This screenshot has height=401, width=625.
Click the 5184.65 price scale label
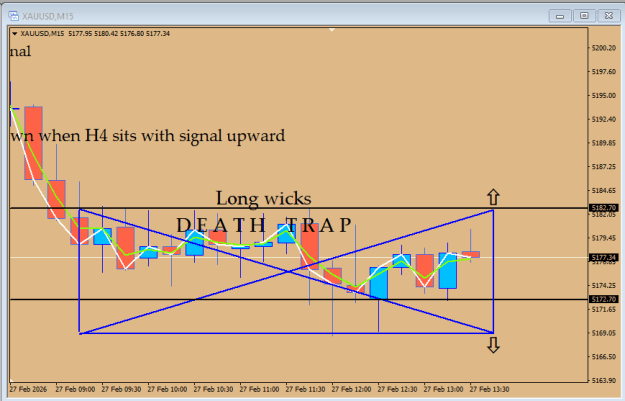604,191
